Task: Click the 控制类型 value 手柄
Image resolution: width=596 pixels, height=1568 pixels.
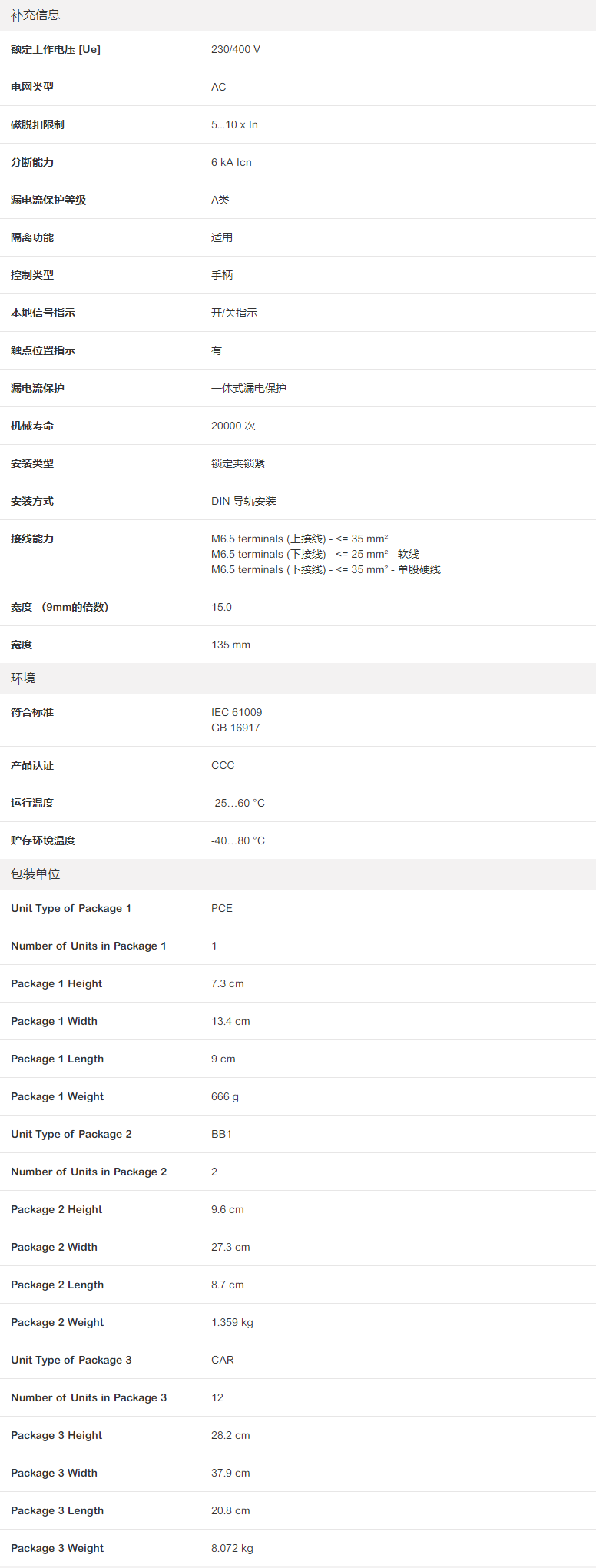Action: click(222, 275)
